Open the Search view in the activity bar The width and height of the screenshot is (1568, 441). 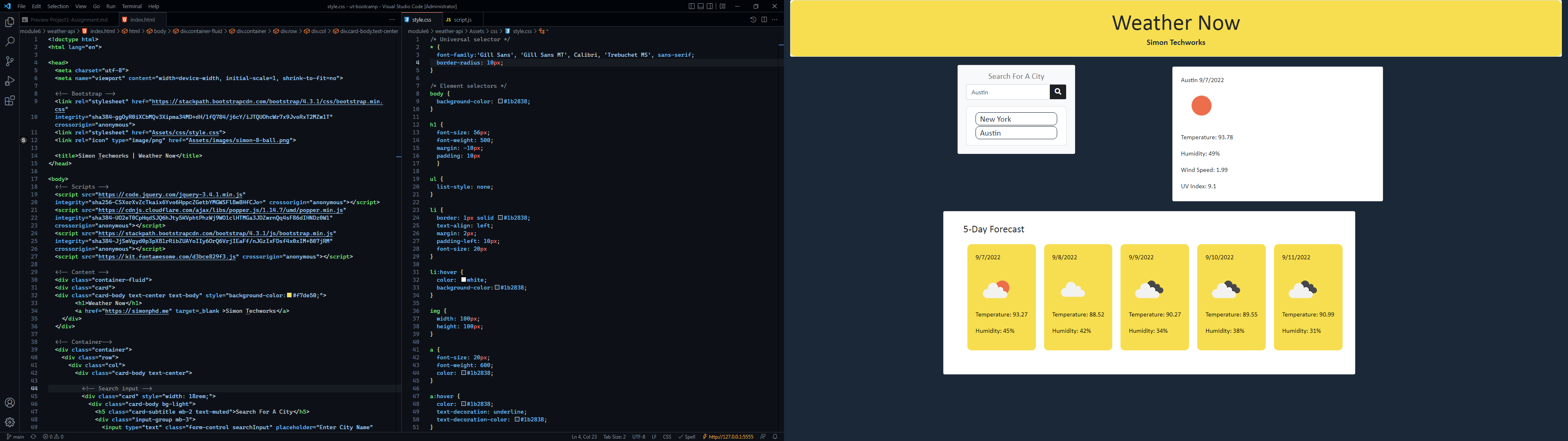pyautogui.click(x=9, y=41)
